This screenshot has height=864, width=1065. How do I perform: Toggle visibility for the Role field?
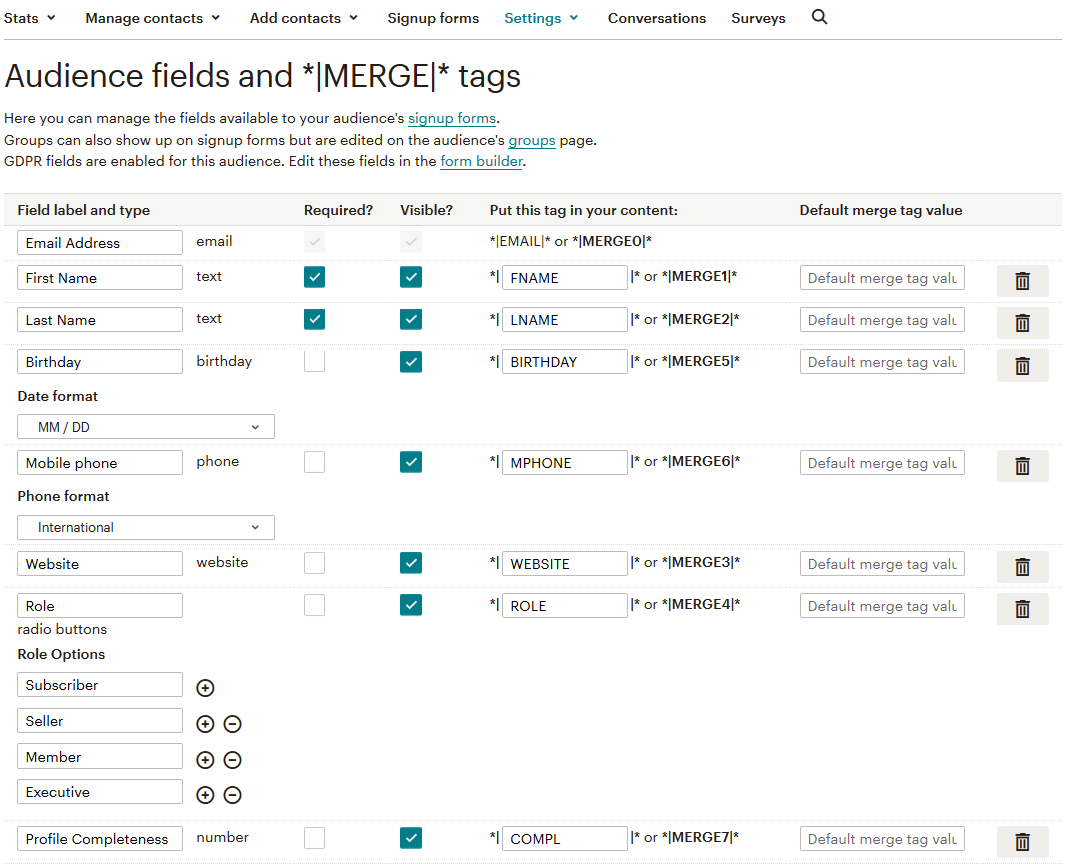410,605
